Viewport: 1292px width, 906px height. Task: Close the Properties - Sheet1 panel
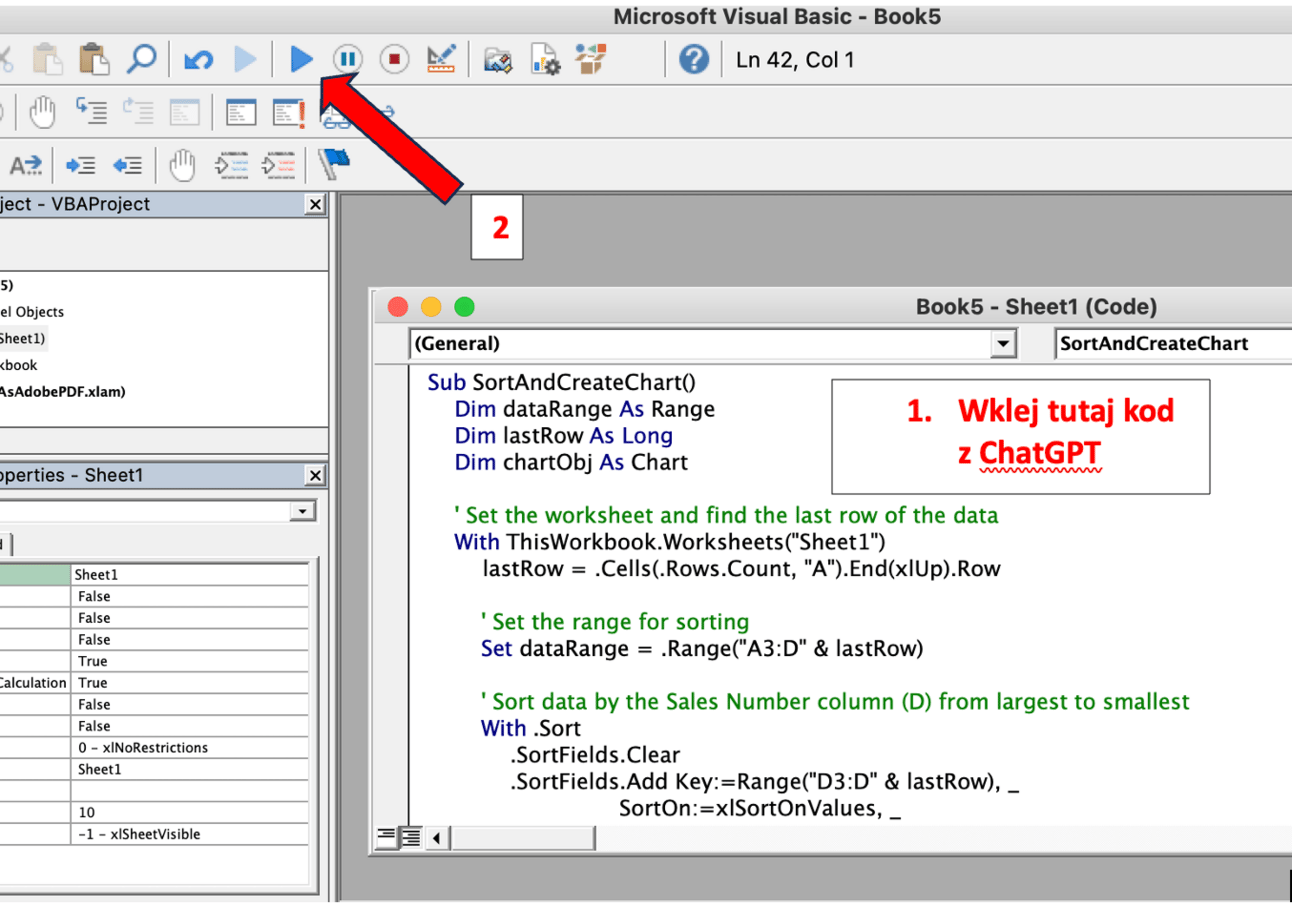[316, 476]
